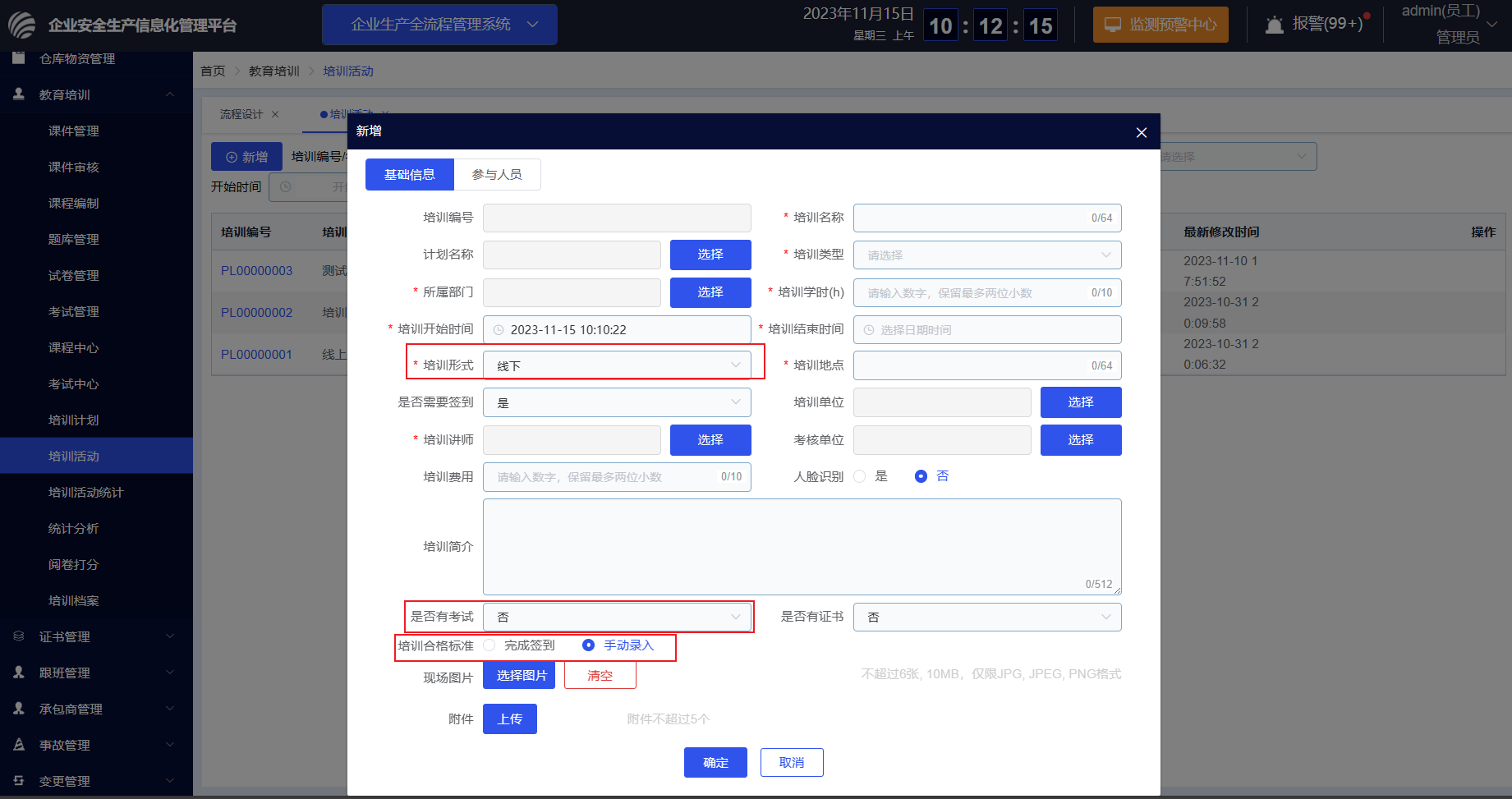Screen dimensions: 1512x799
Task: Click the 跟班管理 sidebar icon
Action: click(19, 673)
